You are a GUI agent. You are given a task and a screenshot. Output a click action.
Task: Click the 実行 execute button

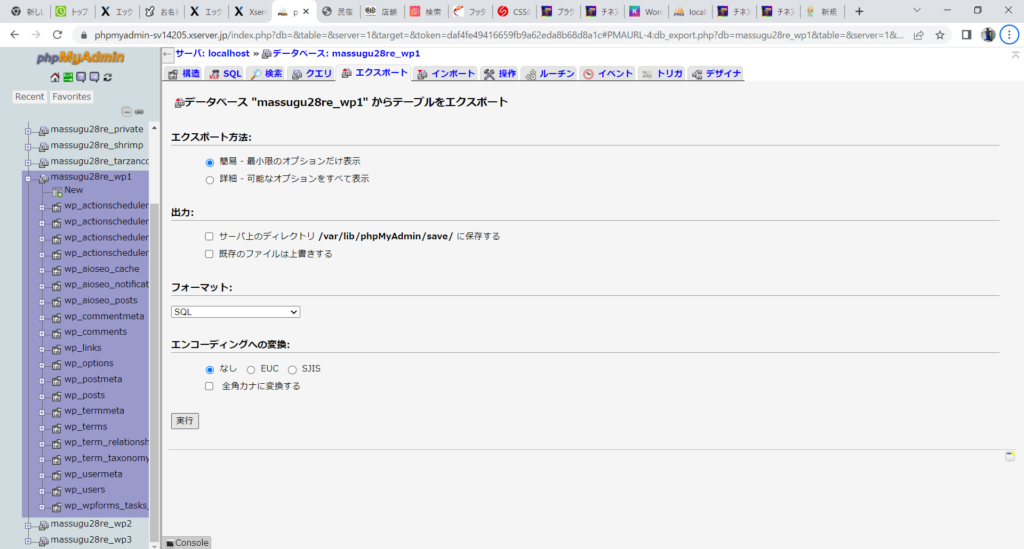185,421
